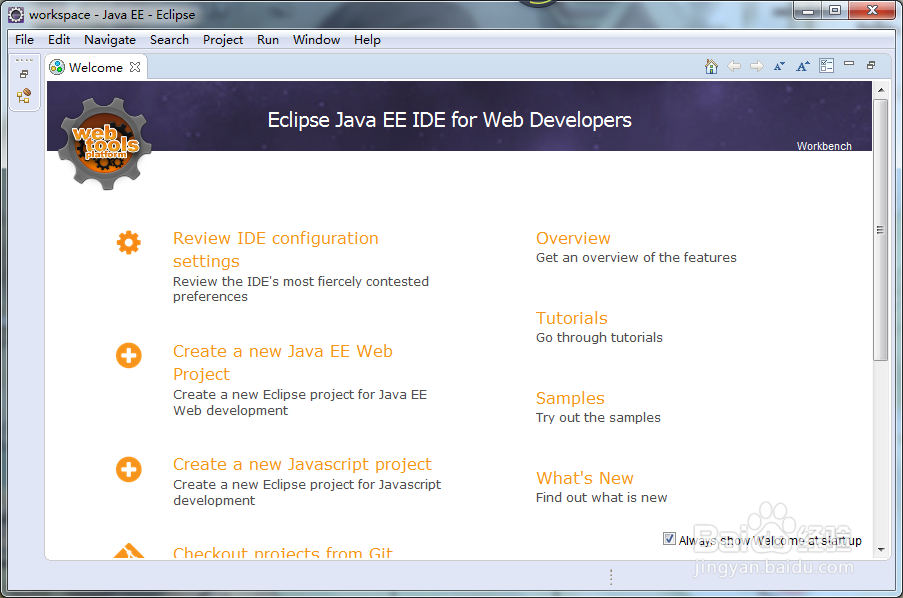Click 'Go through tutorials' text

599,338
